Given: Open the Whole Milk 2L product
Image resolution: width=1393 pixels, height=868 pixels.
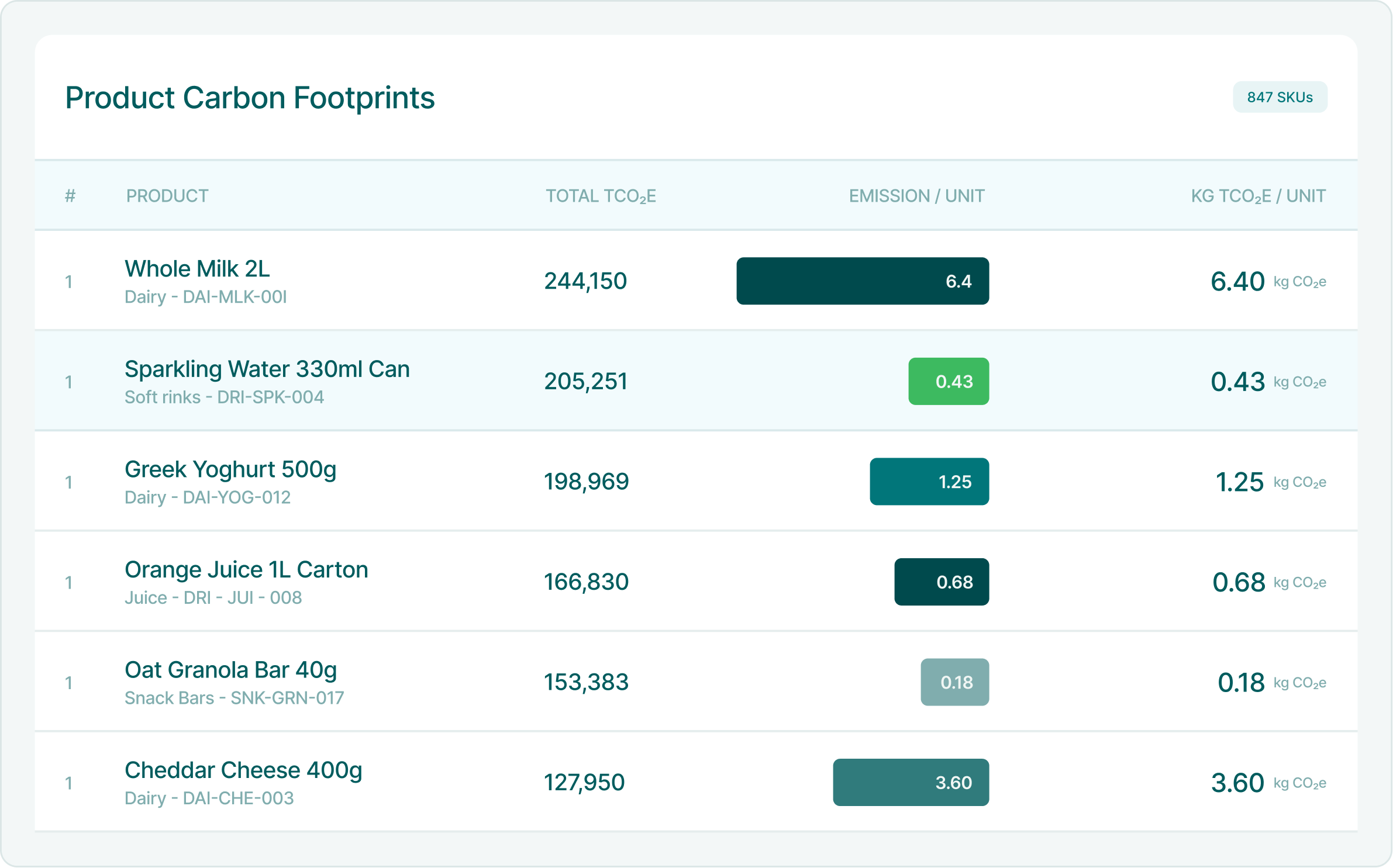Looking at the screenshot, I should [197, 269].
